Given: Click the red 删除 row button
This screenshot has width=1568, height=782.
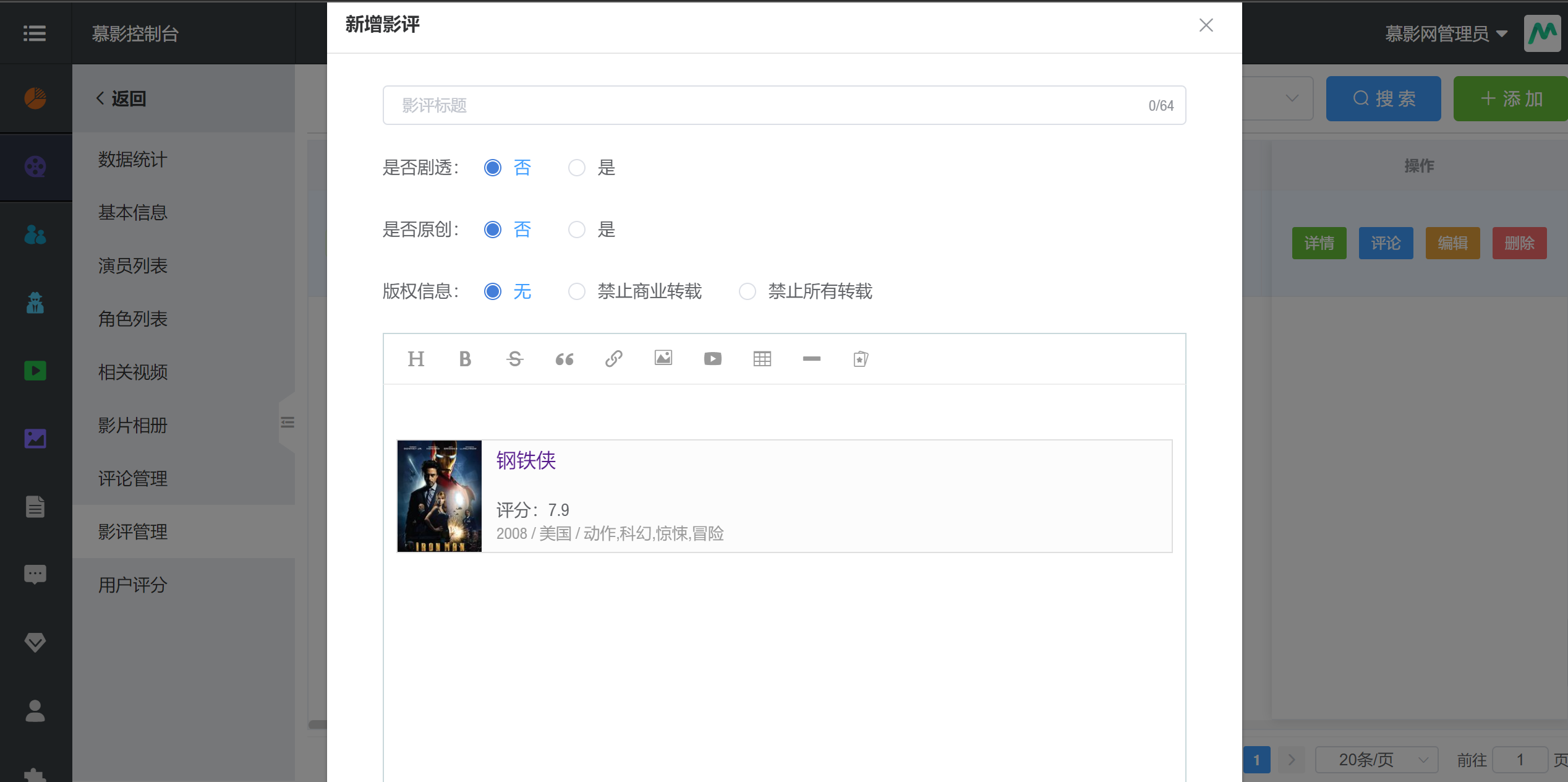Looking at the screenshot, I should pyautogui.click(x=1519, y=243).
